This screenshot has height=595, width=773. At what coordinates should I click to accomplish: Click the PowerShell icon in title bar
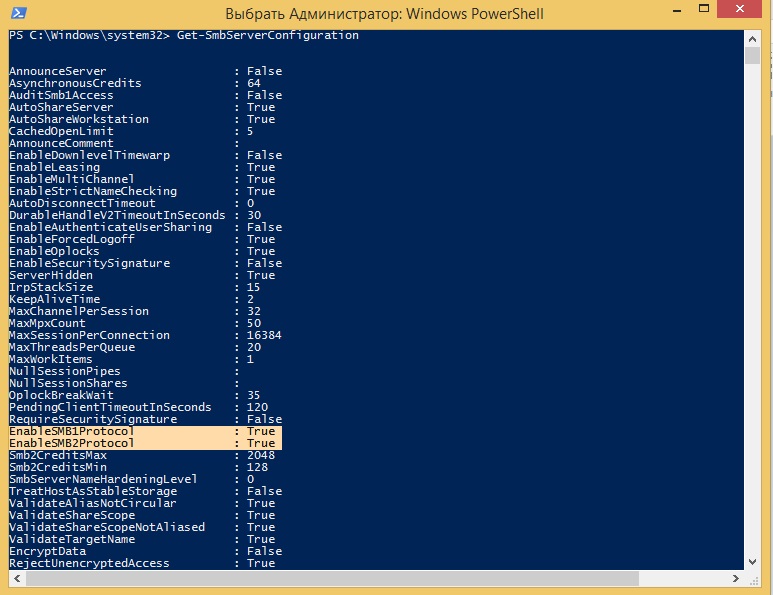pyautogui.click(x=18, y=13)
